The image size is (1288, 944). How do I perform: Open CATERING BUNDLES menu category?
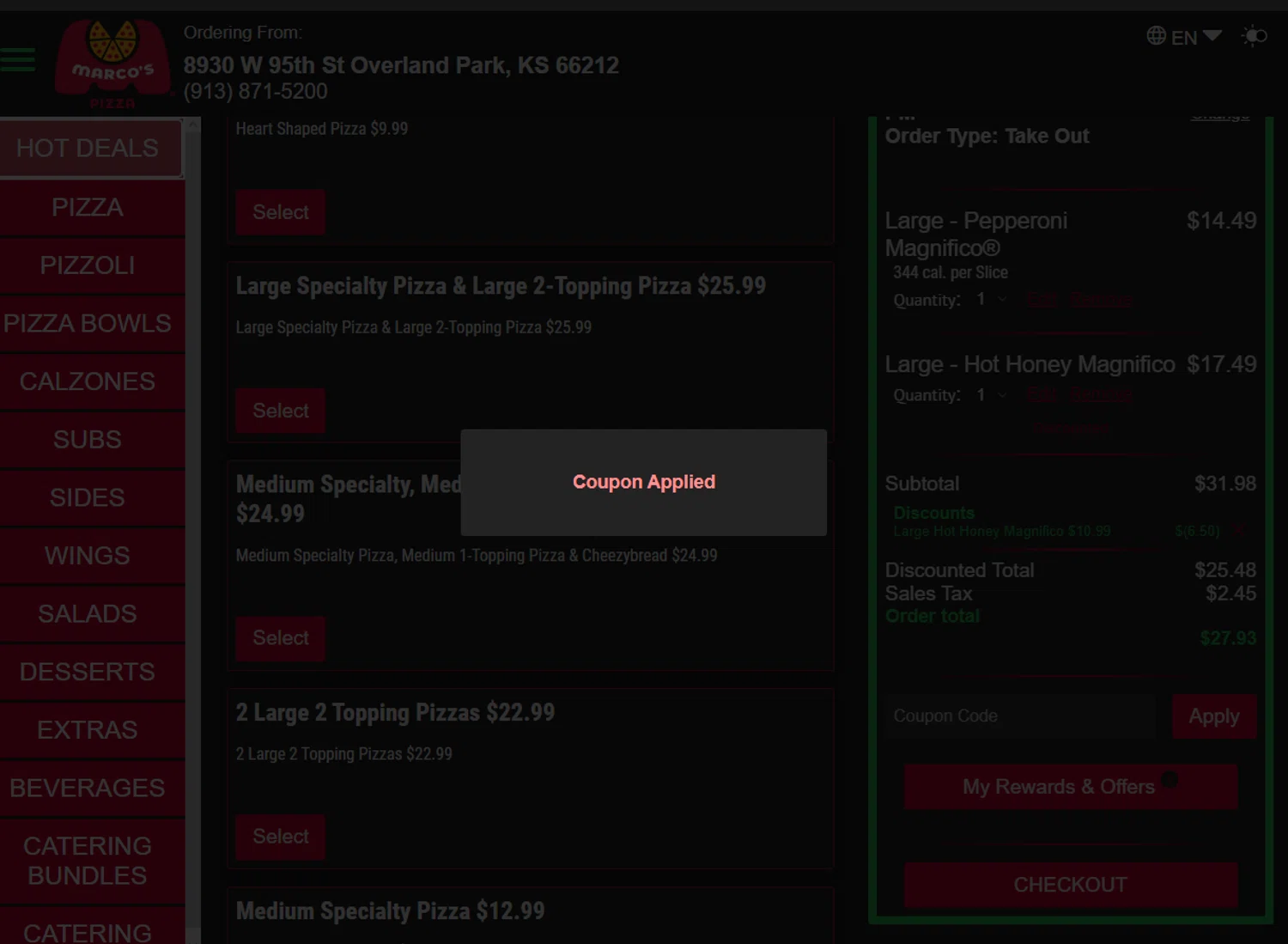(x=92, y=861)
